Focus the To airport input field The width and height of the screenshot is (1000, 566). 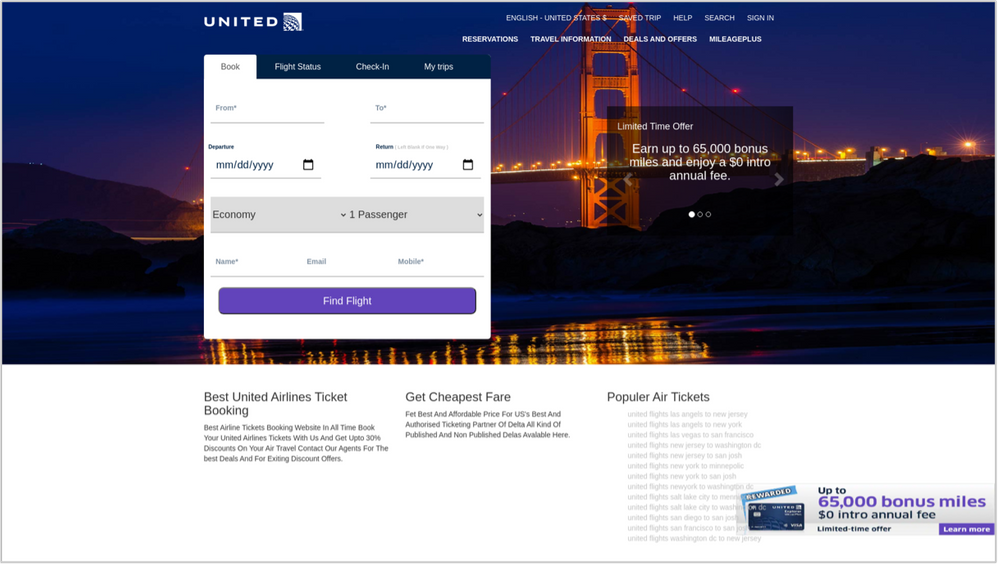click(427, 108)
